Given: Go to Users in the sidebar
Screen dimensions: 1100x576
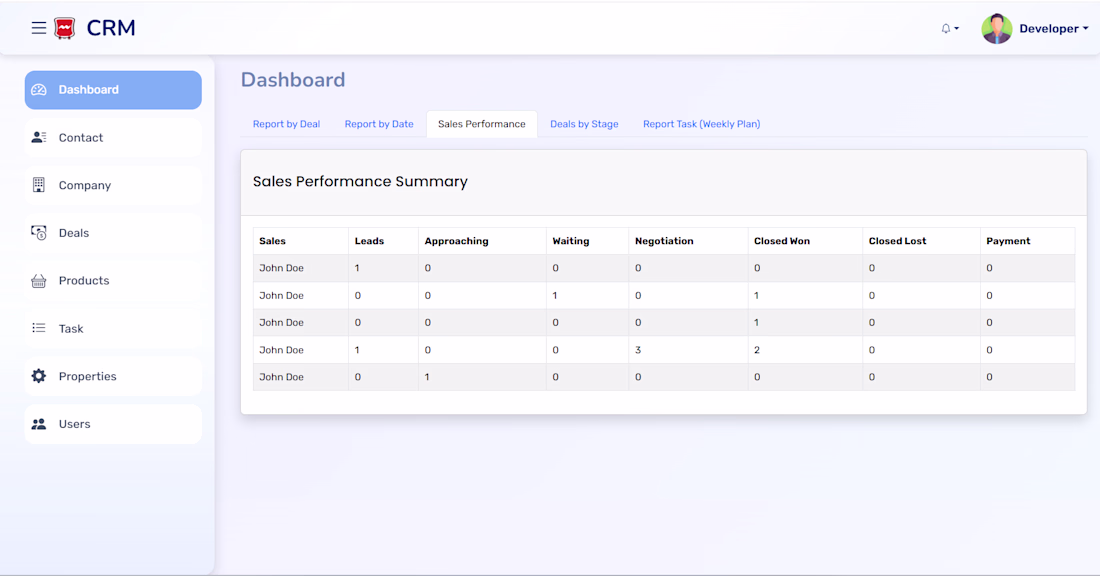Looking at the screenshot, I should point(113,424).
